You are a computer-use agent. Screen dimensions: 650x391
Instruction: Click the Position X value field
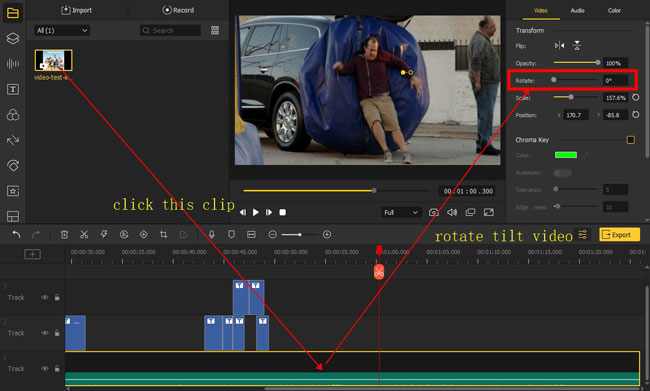[576, 115]
